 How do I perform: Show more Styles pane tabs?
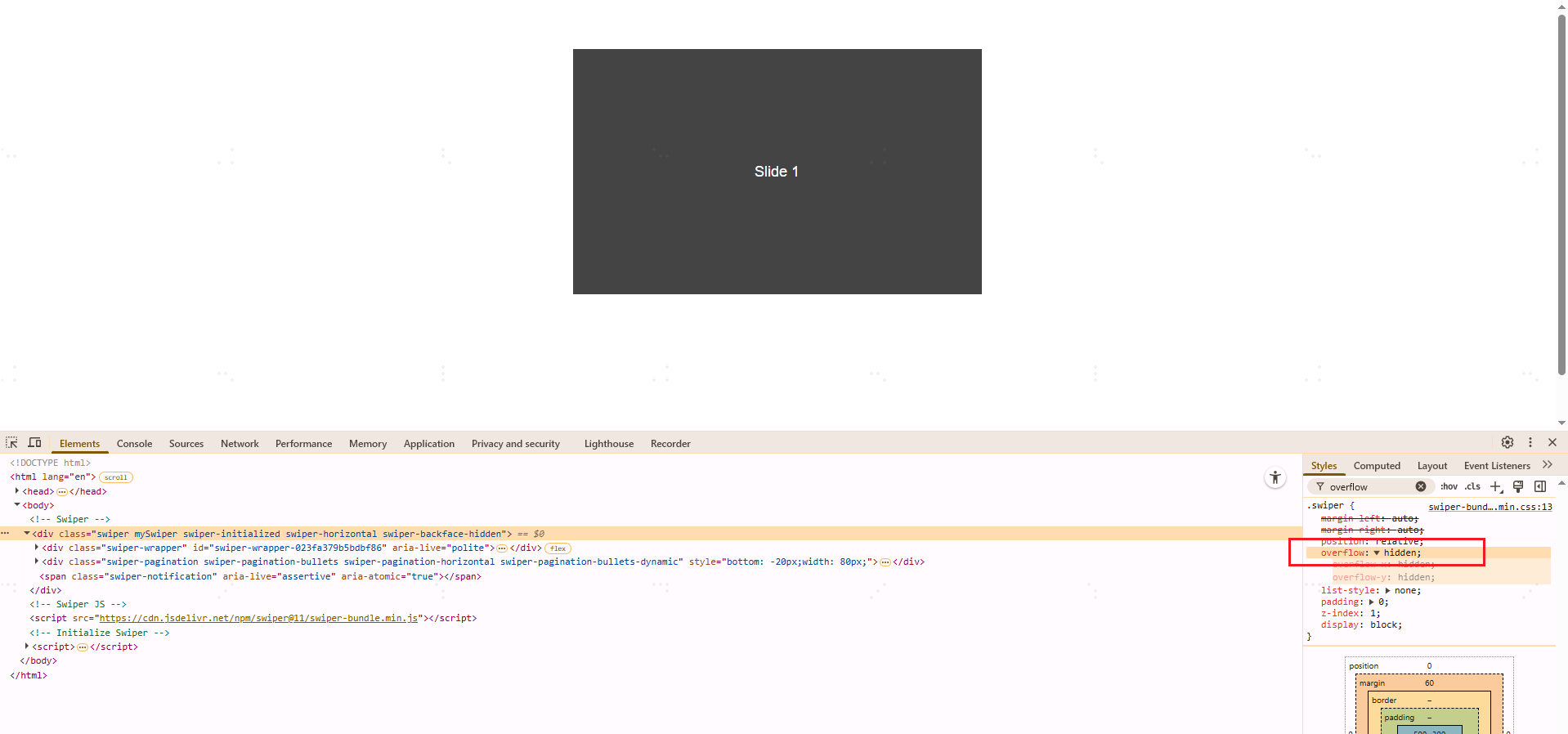tap(1548, 465)
